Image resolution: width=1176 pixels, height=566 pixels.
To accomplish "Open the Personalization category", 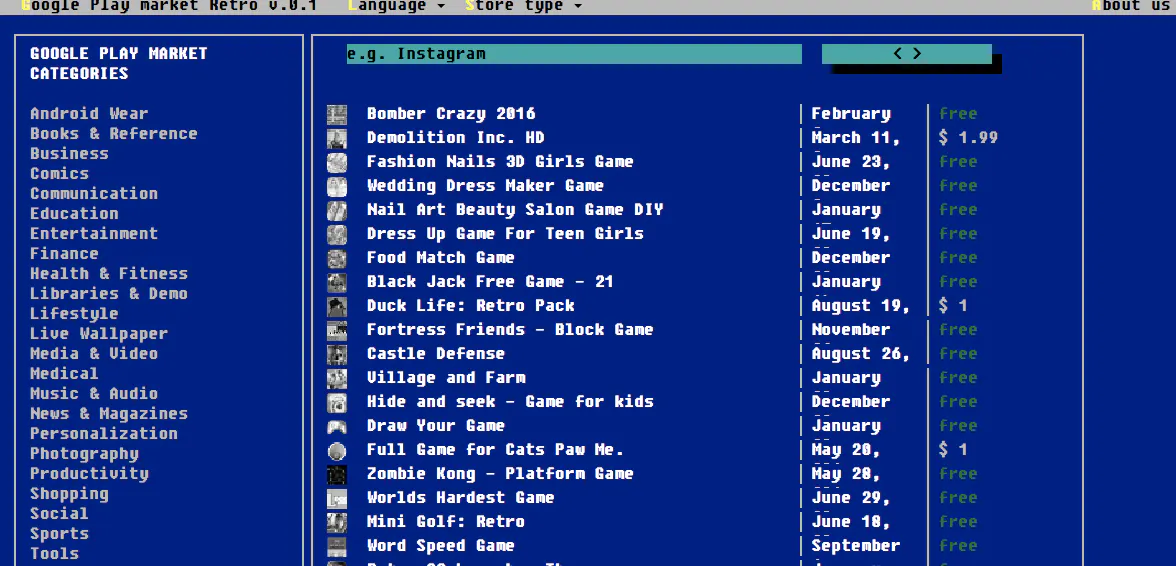I will tap(104, 433).
